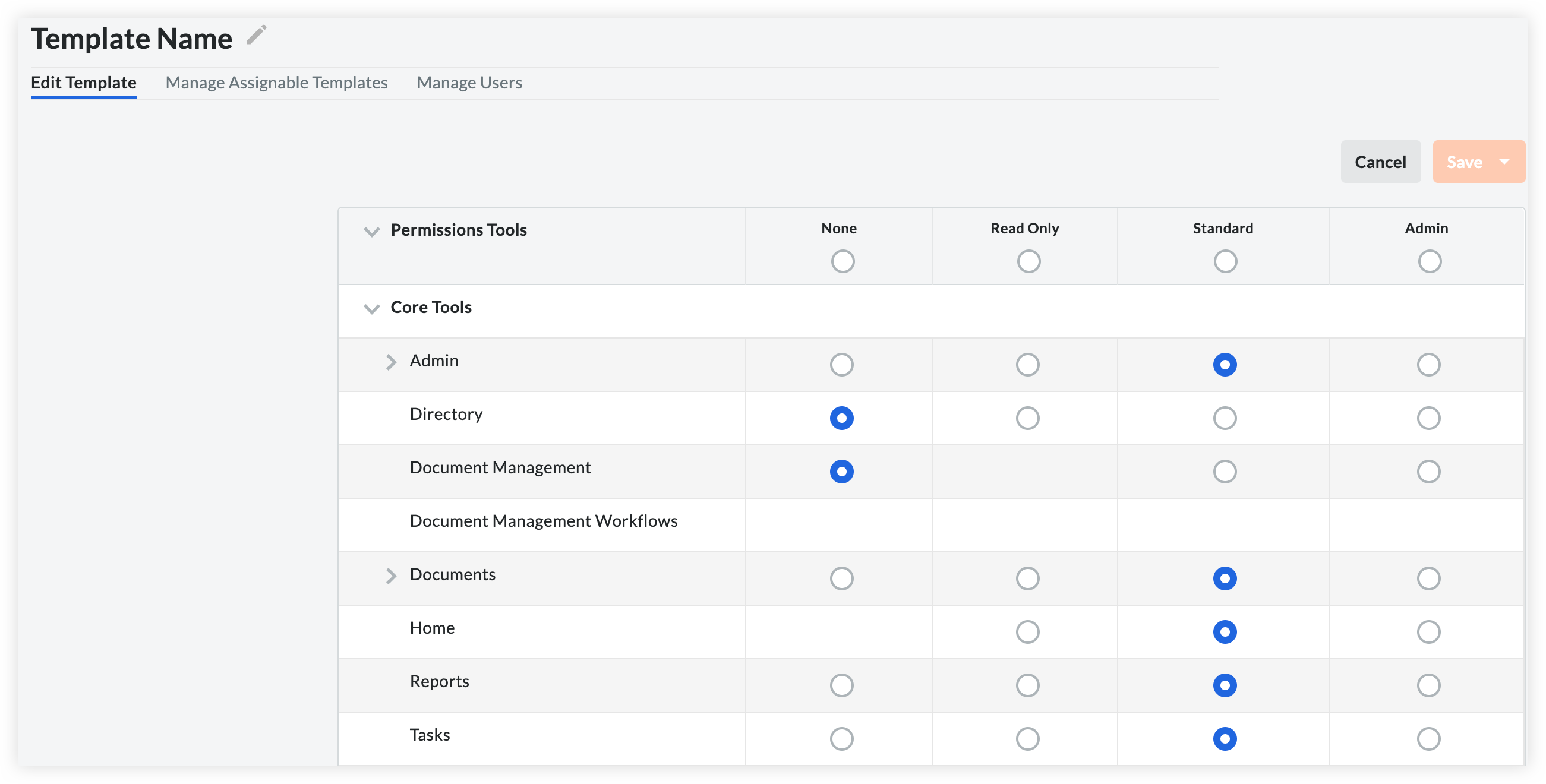Set Home permission to Read Only
Image resolution: width=1546 pixels, height=784 pixels.
pos(1027,631)
